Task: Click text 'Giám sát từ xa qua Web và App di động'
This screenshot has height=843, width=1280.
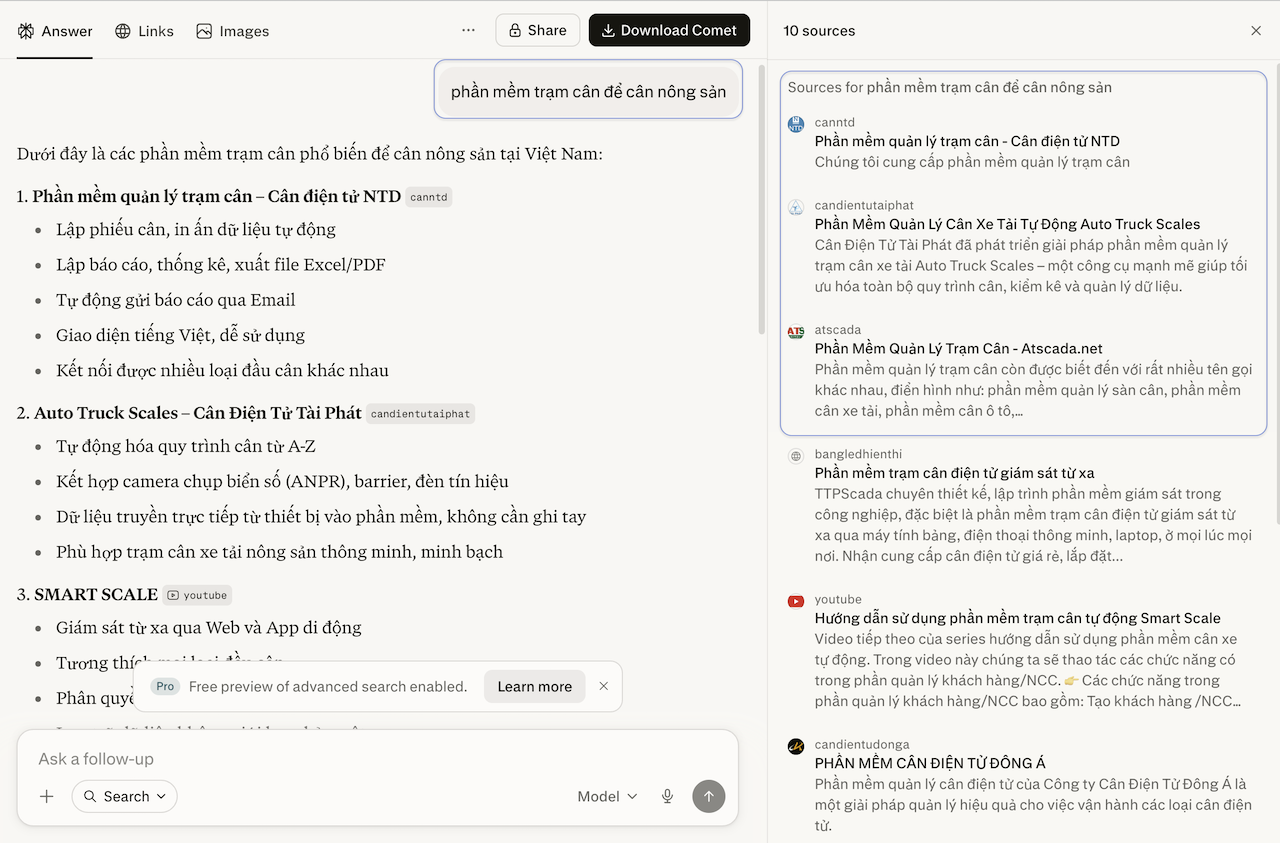Action: 209,628
